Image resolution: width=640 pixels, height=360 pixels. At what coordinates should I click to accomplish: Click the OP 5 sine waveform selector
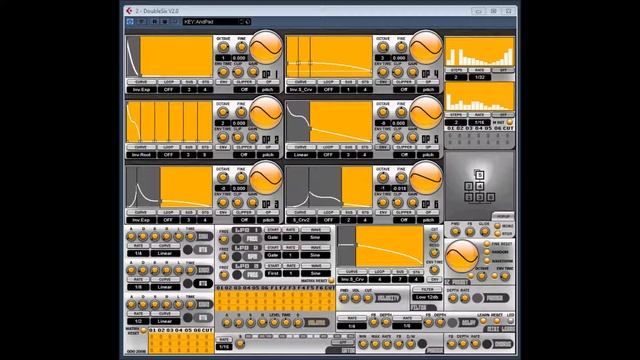426,113
